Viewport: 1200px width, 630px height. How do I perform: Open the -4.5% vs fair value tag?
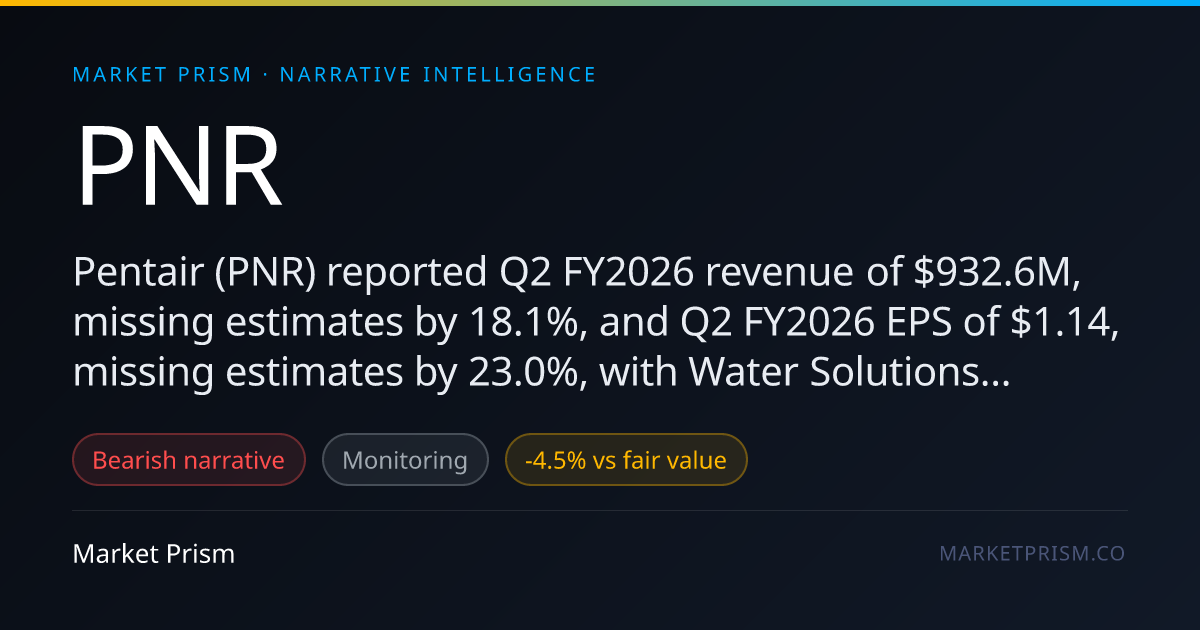(626, 460)
